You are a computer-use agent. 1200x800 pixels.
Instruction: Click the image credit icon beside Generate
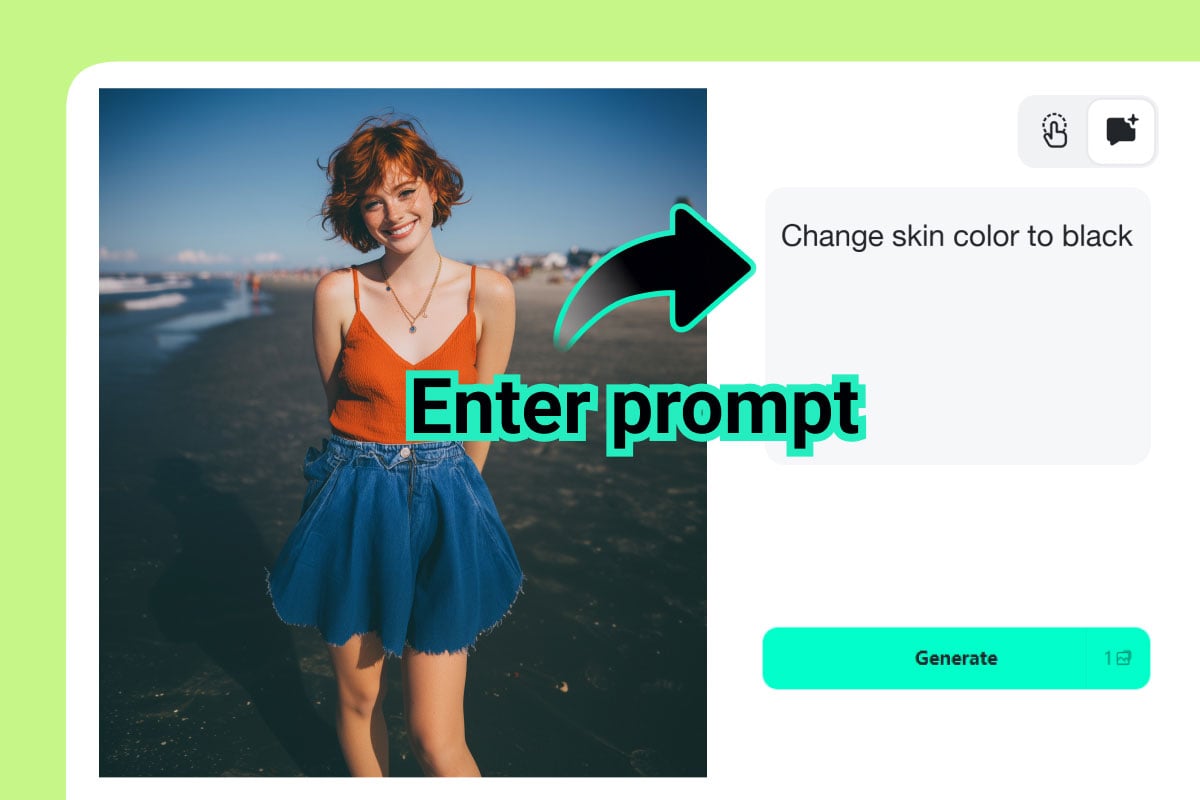click(x=1125, y=658)
